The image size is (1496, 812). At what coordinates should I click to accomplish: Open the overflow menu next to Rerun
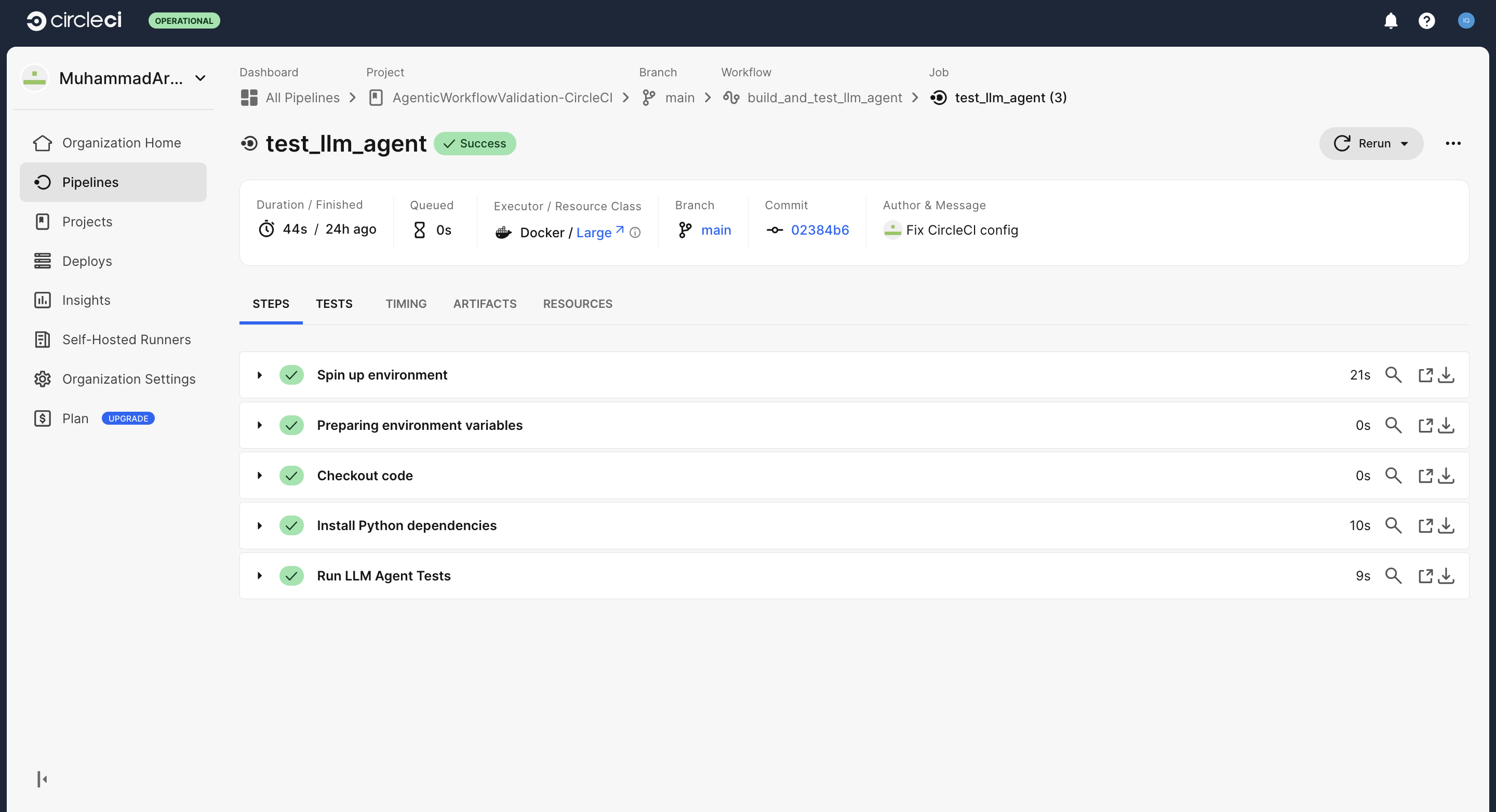(x=1453, y=143)
